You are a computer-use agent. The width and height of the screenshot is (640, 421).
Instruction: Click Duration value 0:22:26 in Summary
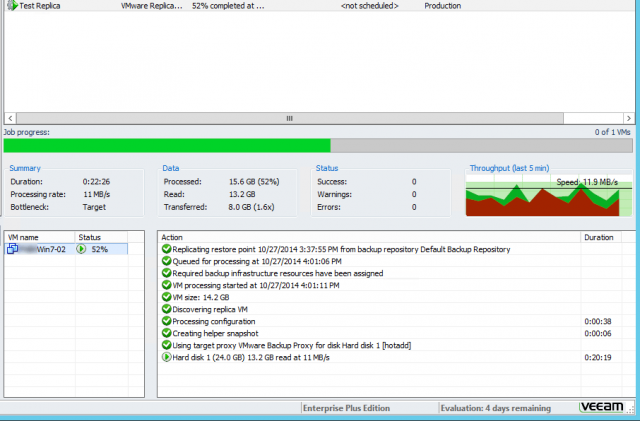pos(96,182)
